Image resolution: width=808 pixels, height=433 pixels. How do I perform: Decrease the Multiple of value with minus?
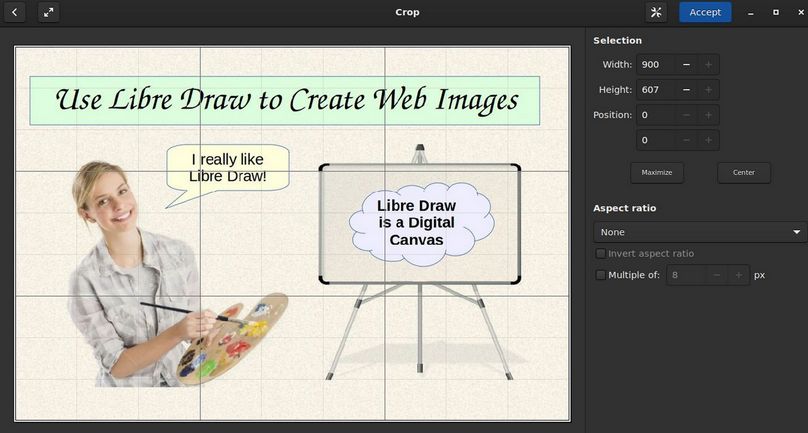(717, 275)
